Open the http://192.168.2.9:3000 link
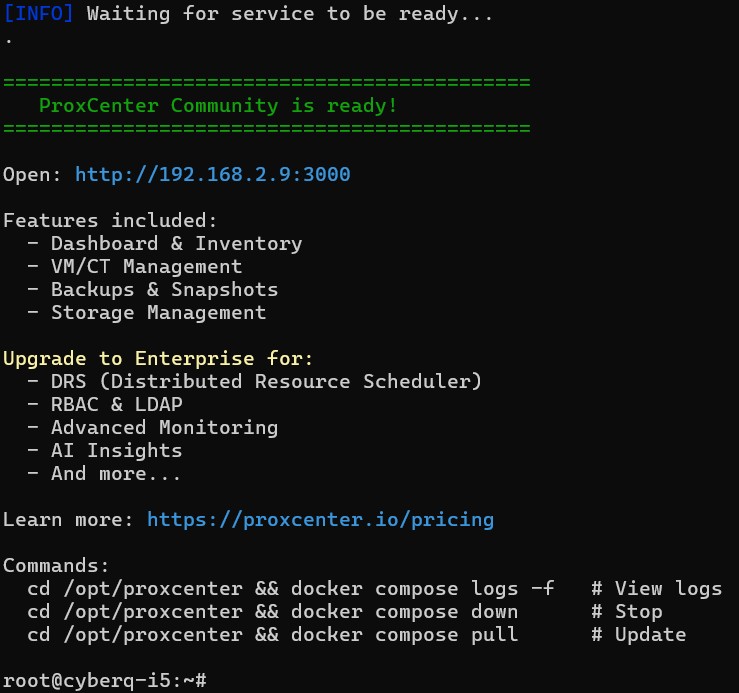Viewport: 739px width, 693px height. click(212, 175)
